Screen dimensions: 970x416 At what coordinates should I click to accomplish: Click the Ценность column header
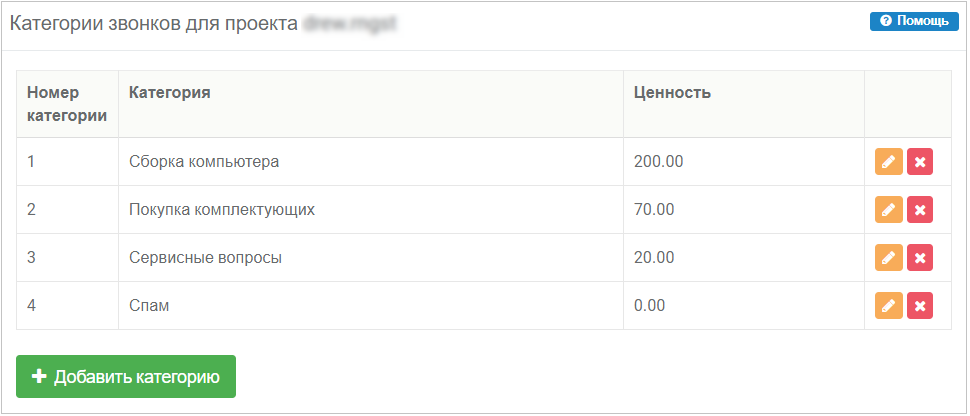coord(672,93)
